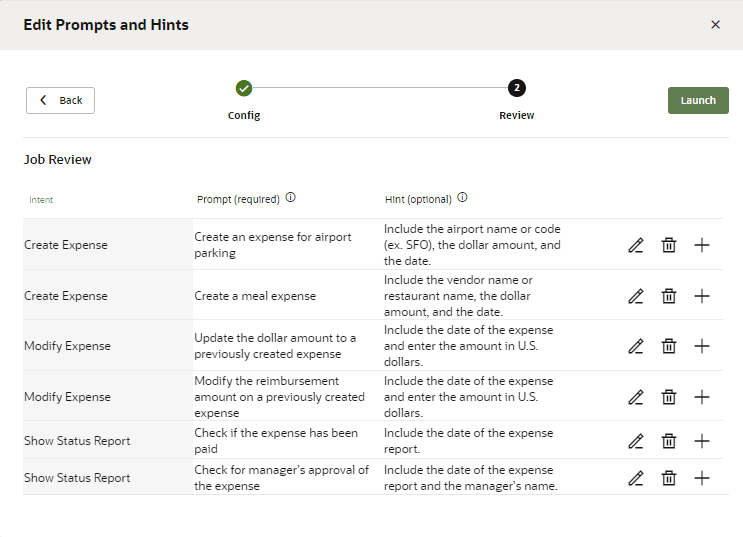743x537 pixels.
Task: Select the Review step indicator
Action: click(516, 88)
